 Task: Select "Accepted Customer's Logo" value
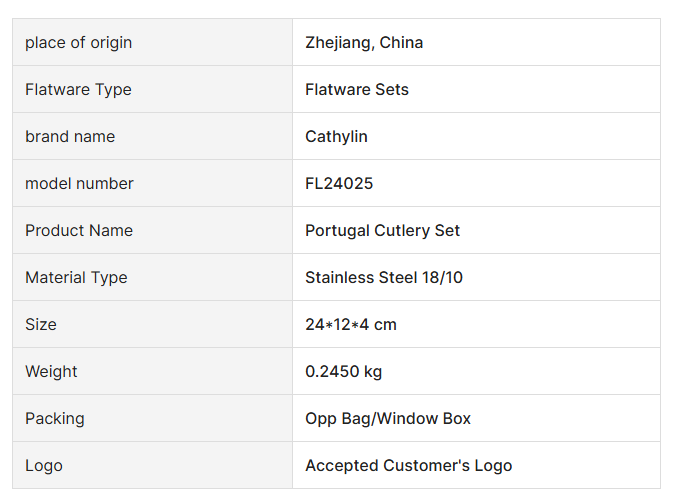pyautogui.click(x=408, y=465)
